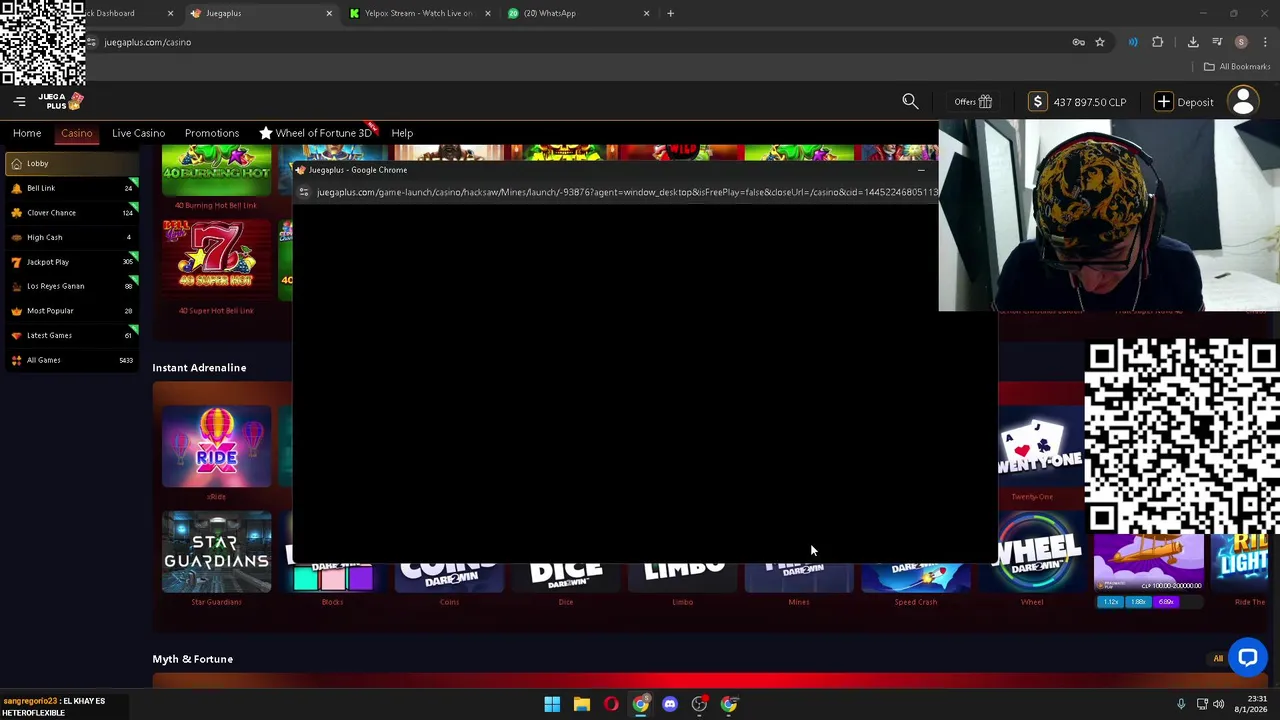Open the 40 Super Hot Bell Link game

(x=216, y=258)
